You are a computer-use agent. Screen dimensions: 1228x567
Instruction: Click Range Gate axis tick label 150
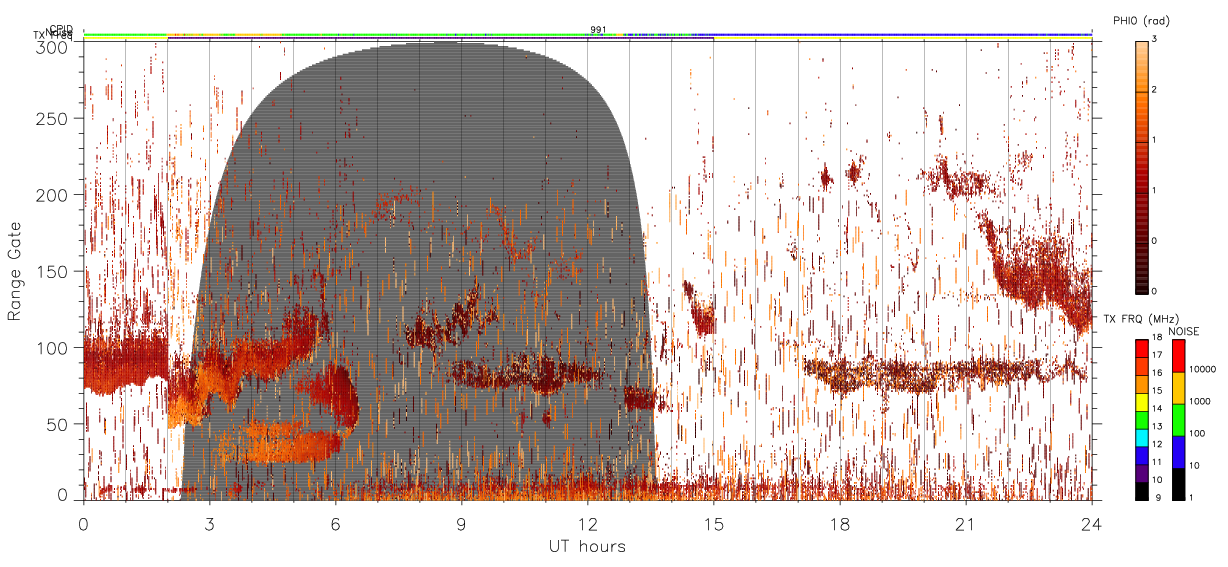coord(53,272)
